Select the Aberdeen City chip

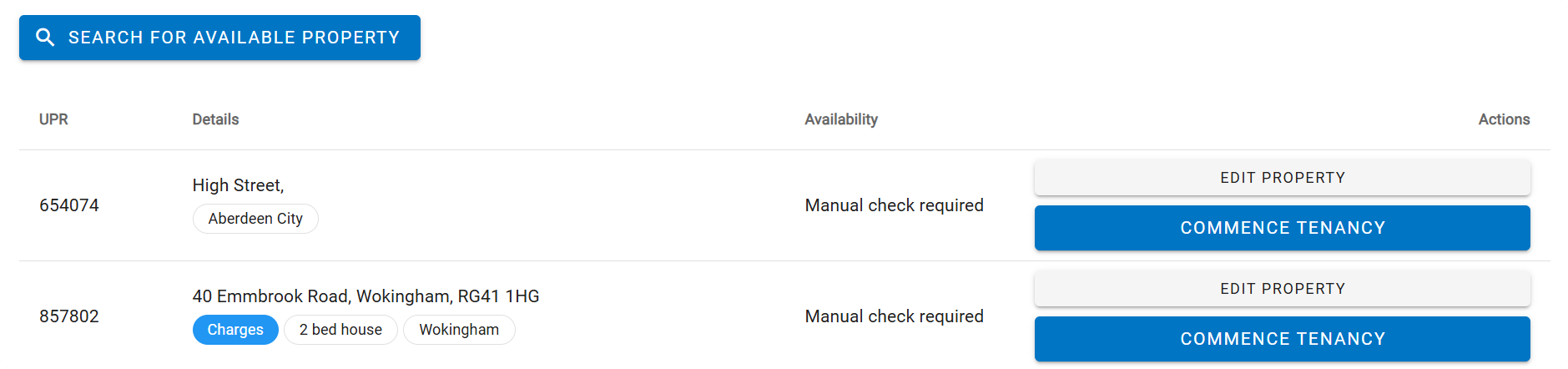(x=255, y=219)
